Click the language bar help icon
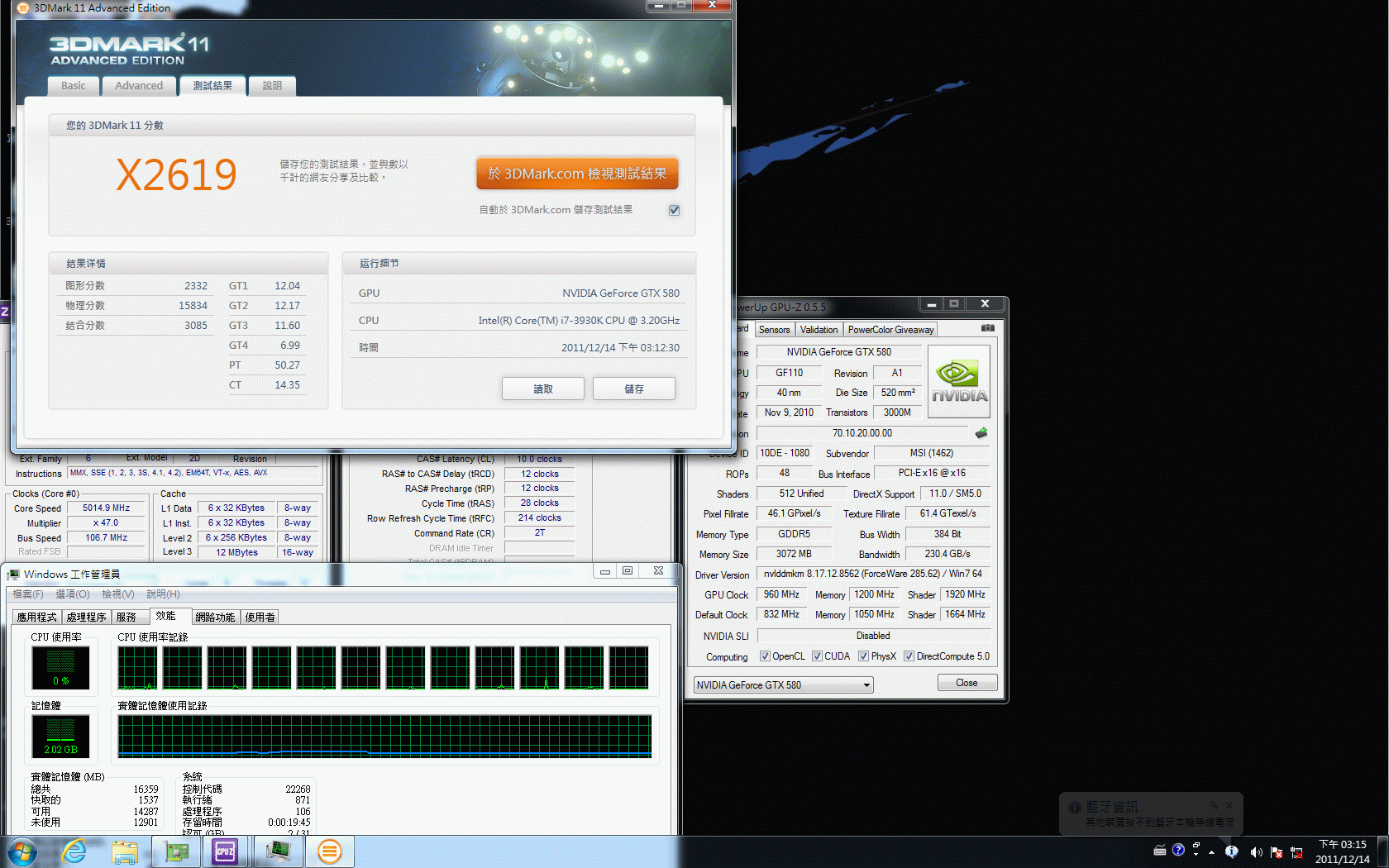1389x868 pixels. point(1178,850)
